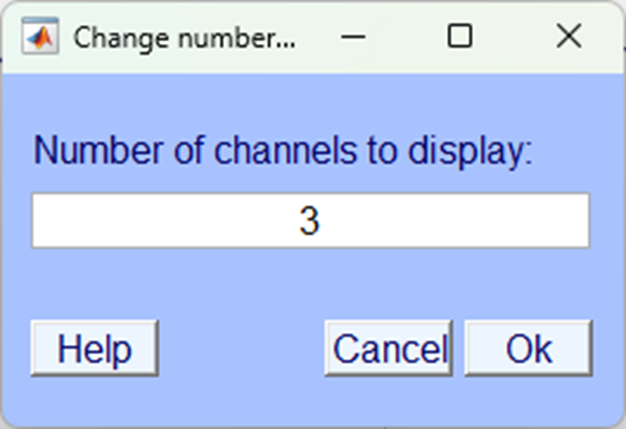626x429 pixels.
Task: Select the Help button at bottom left
Action: point(94,349)
